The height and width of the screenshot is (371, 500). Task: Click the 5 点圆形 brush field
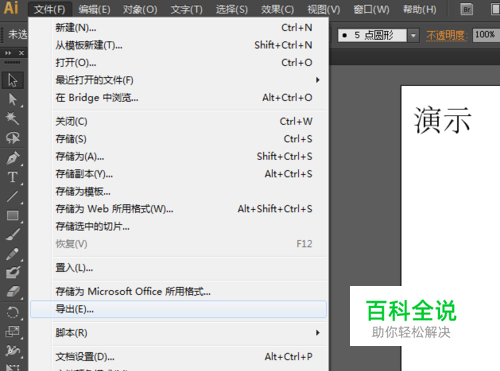(x=372, y=35)
